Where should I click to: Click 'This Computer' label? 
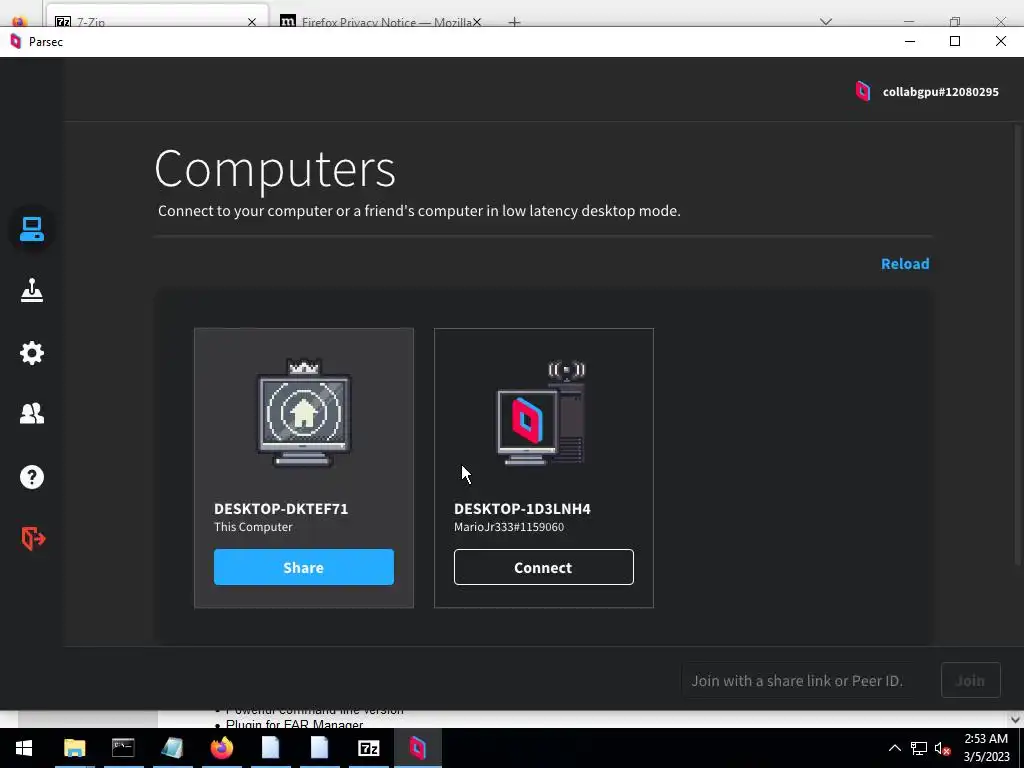click(x=253, y=527)
